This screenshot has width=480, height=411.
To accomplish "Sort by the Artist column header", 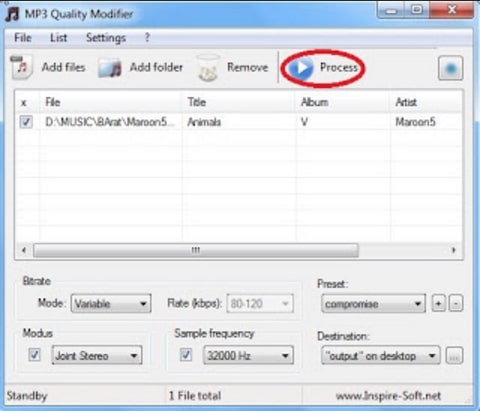I will pos(426,102).
